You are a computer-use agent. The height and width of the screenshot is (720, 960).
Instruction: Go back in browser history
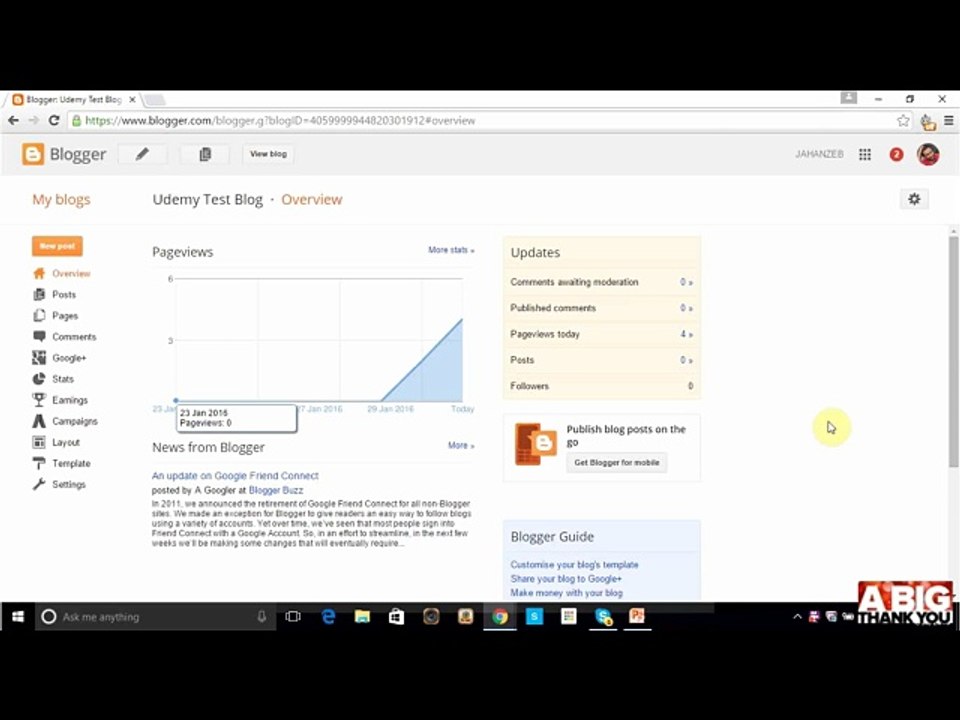(x=13, y=121)
